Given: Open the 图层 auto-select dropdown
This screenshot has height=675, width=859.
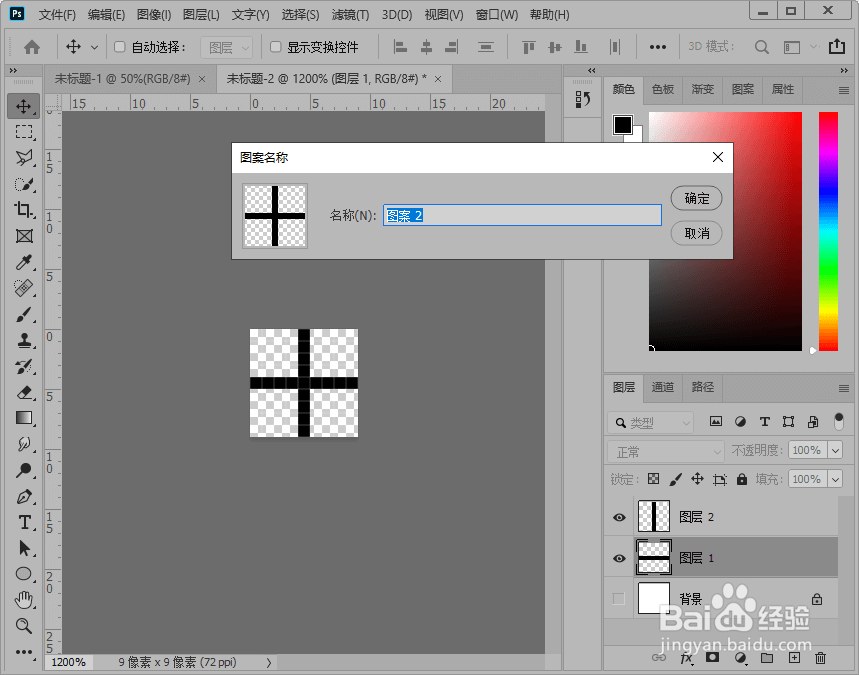Looking at the screenshot, I should (227, 48).
